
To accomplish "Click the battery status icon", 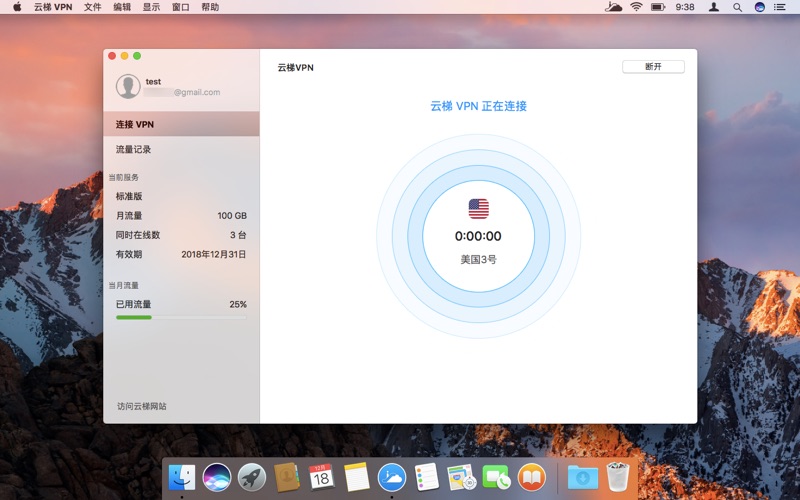I will [658, 7].
